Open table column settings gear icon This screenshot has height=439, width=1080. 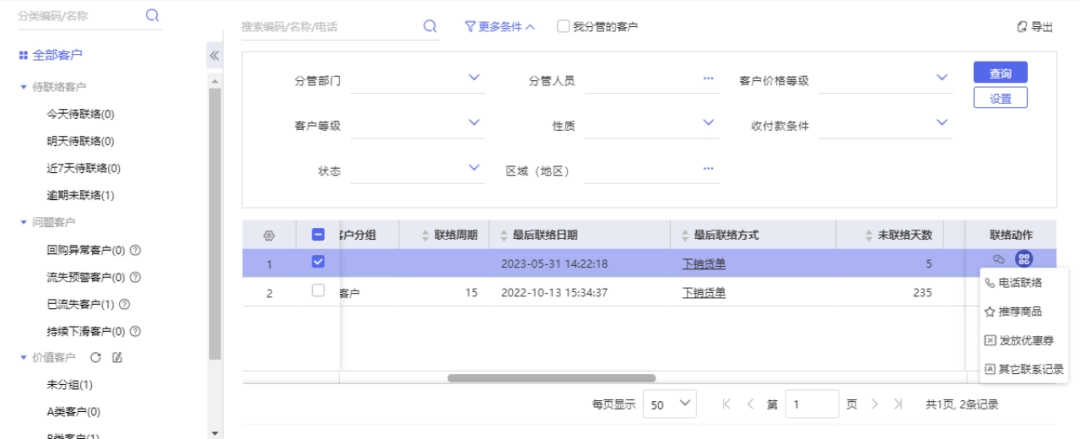[269, 236]
